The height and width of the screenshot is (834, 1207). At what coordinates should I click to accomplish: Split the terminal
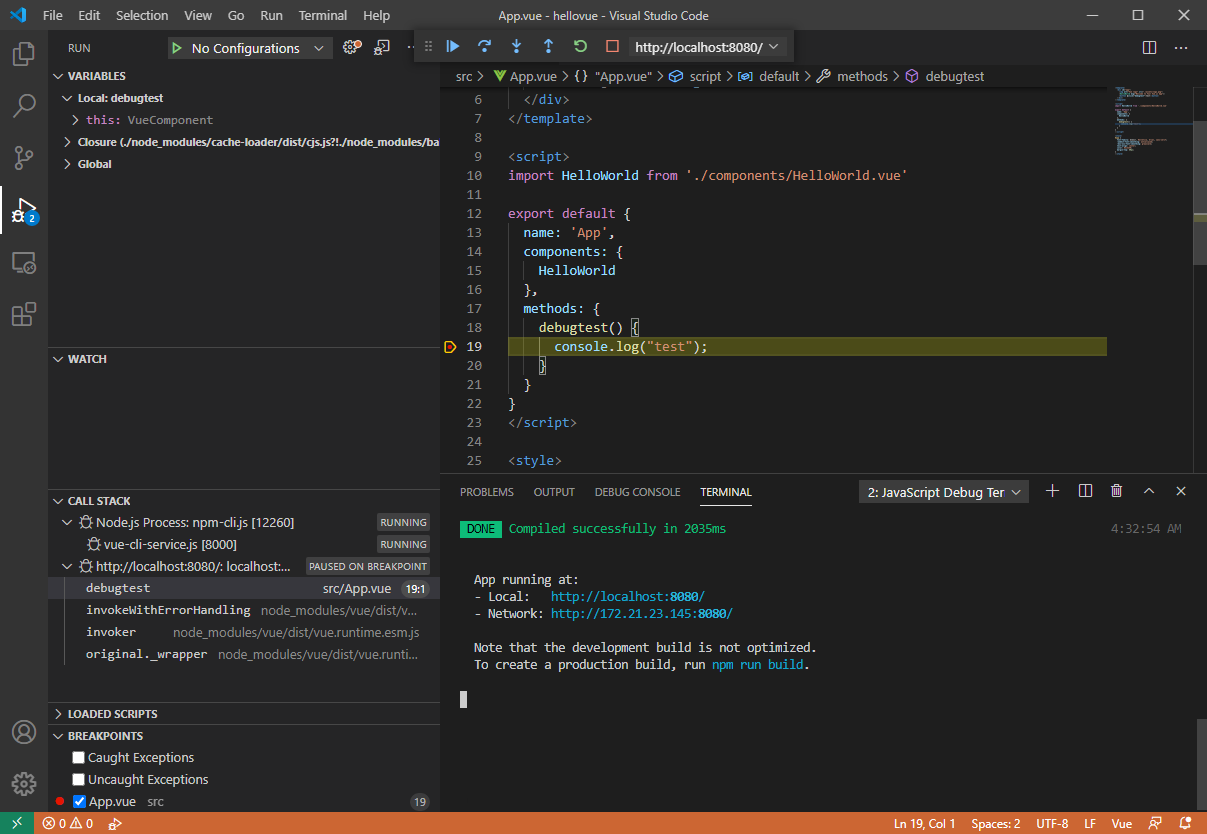pyautogui.click(x=1085, y=491)
